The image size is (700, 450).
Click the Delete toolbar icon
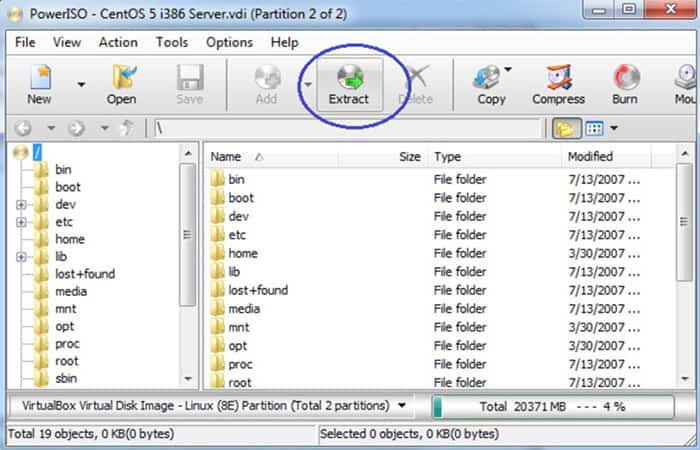coord(416,84)
